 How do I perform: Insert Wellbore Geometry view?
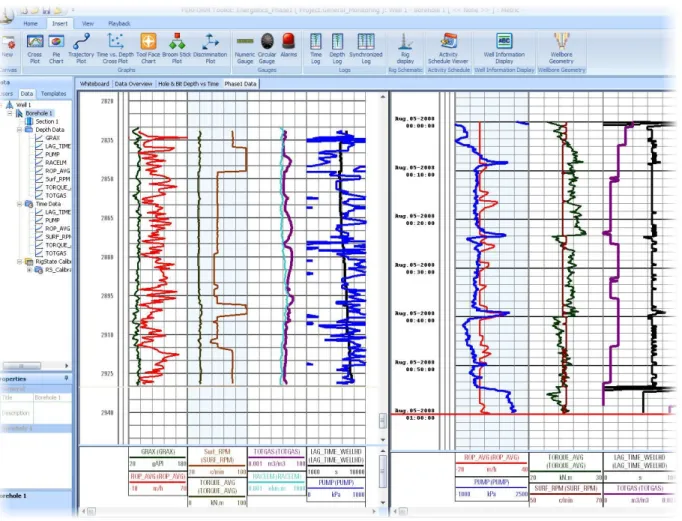click(x=562, y=48)
